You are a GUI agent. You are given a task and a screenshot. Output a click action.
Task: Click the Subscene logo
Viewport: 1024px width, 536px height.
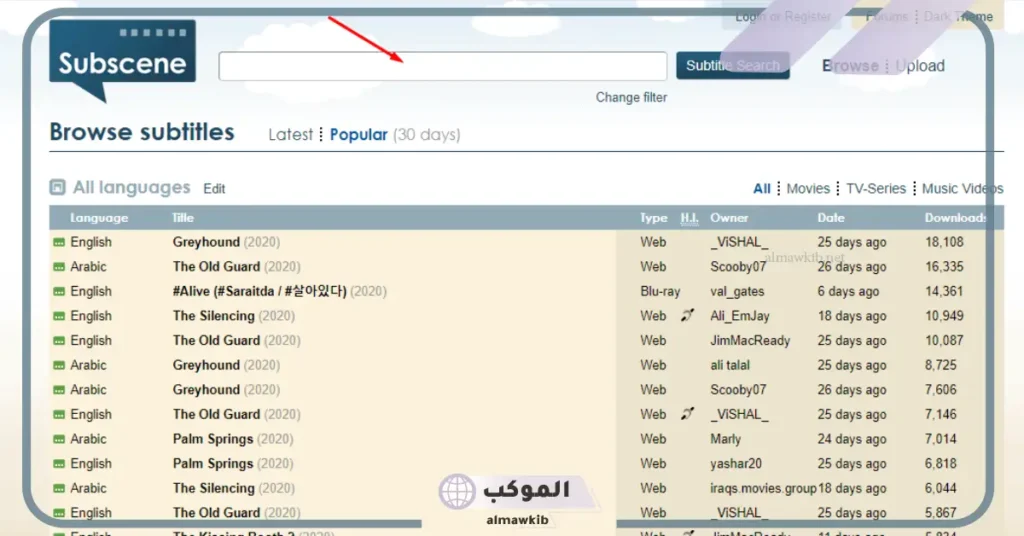(122, 60)
